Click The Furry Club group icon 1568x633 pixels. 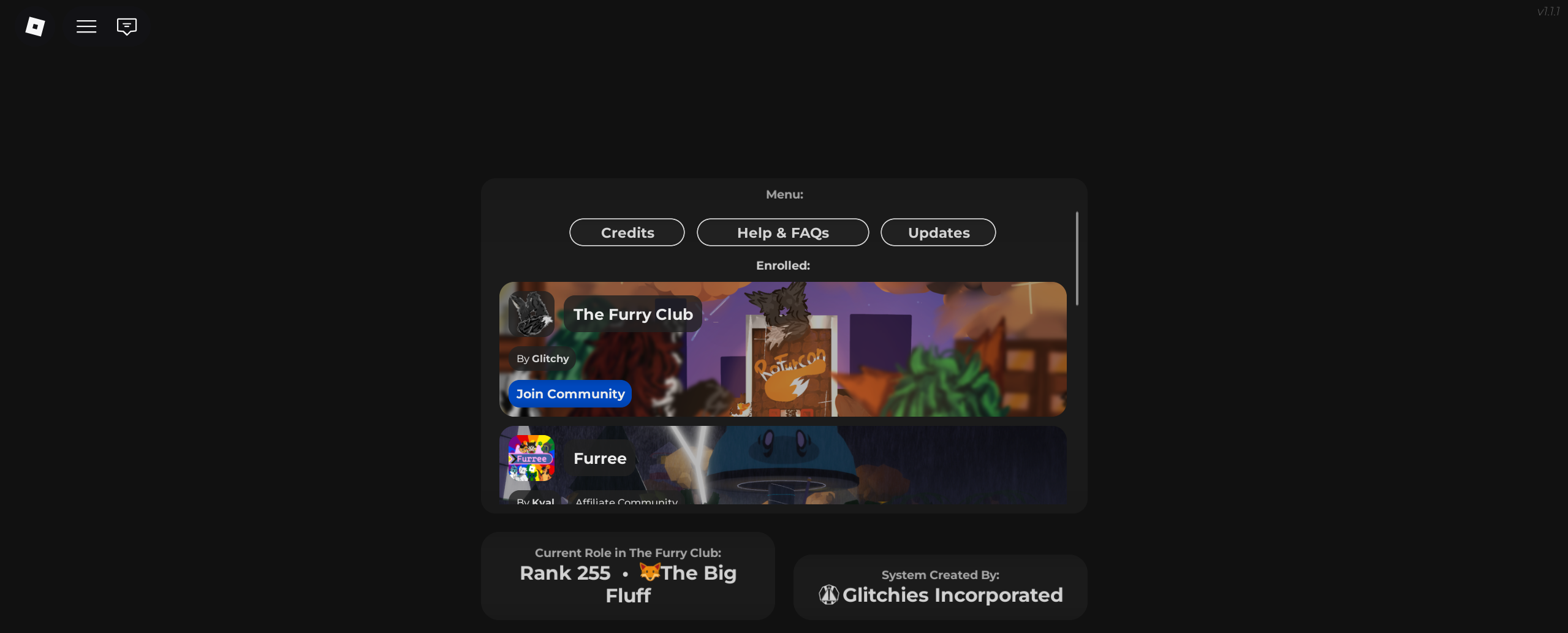tap(531, 314)
